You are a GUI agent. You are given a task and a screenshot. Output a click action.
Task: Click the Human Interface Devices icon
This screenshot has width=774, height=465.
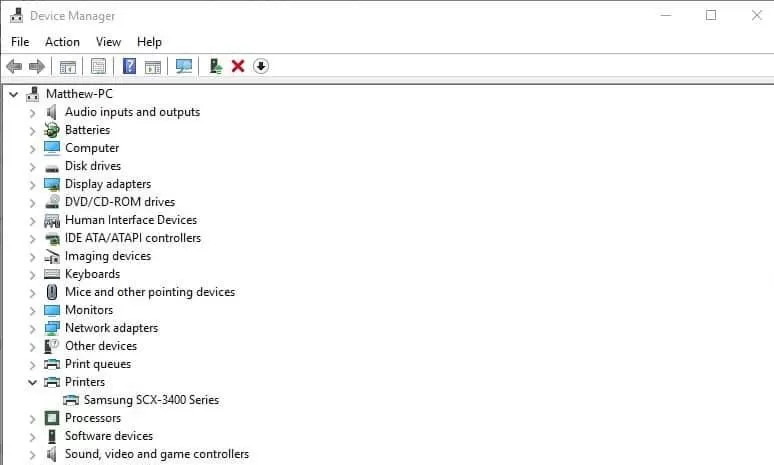pos(52,220)
